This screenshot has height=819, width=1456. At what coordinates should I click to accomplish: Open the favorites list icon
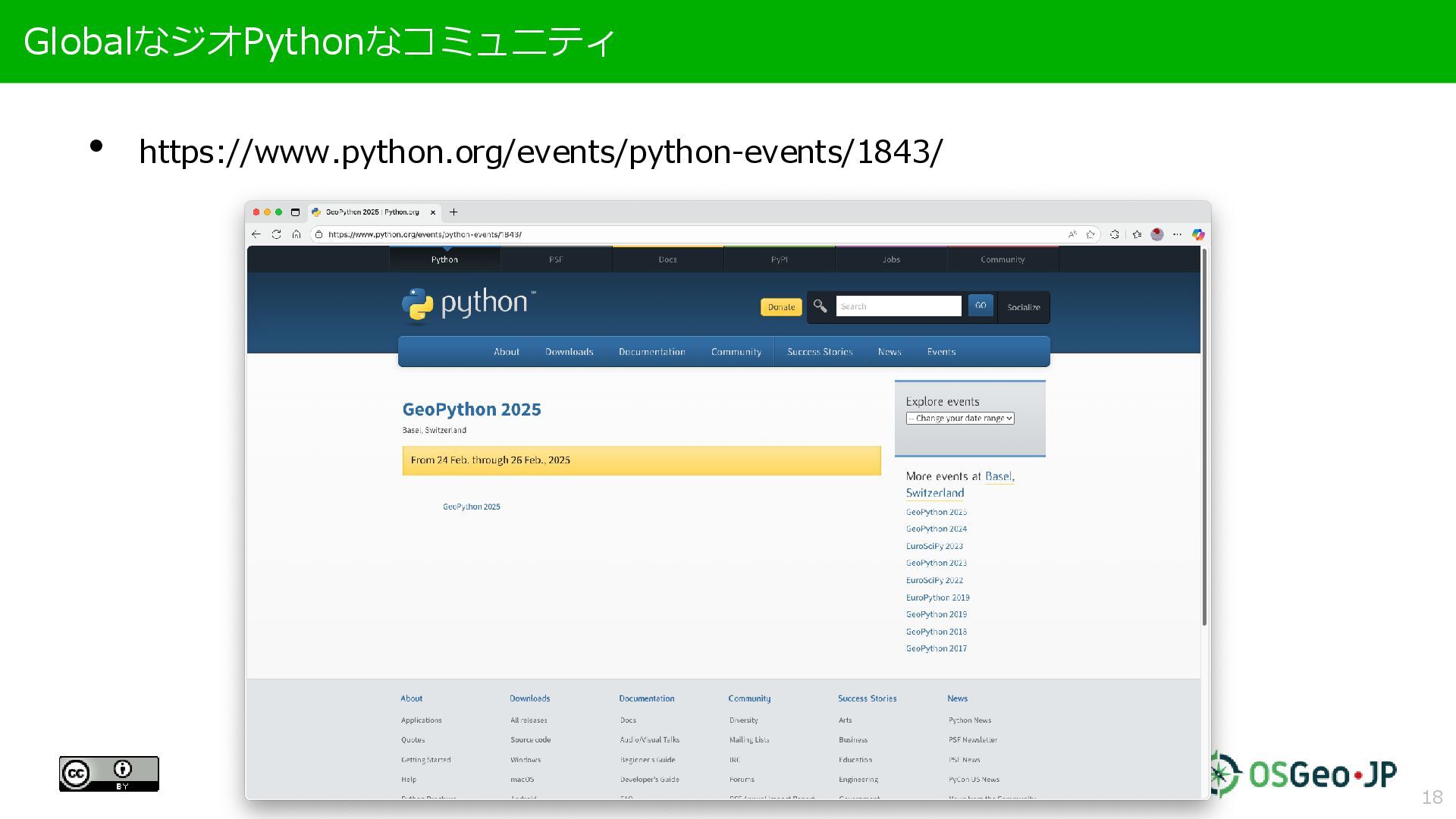coord(1137,234)
